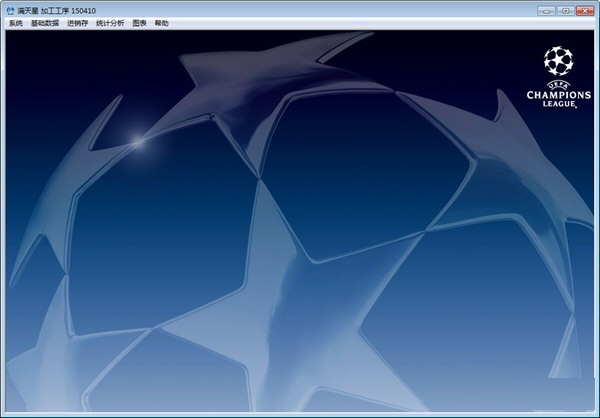Open the 系统 menu
The image size is (600, 418).
point(16,23)
